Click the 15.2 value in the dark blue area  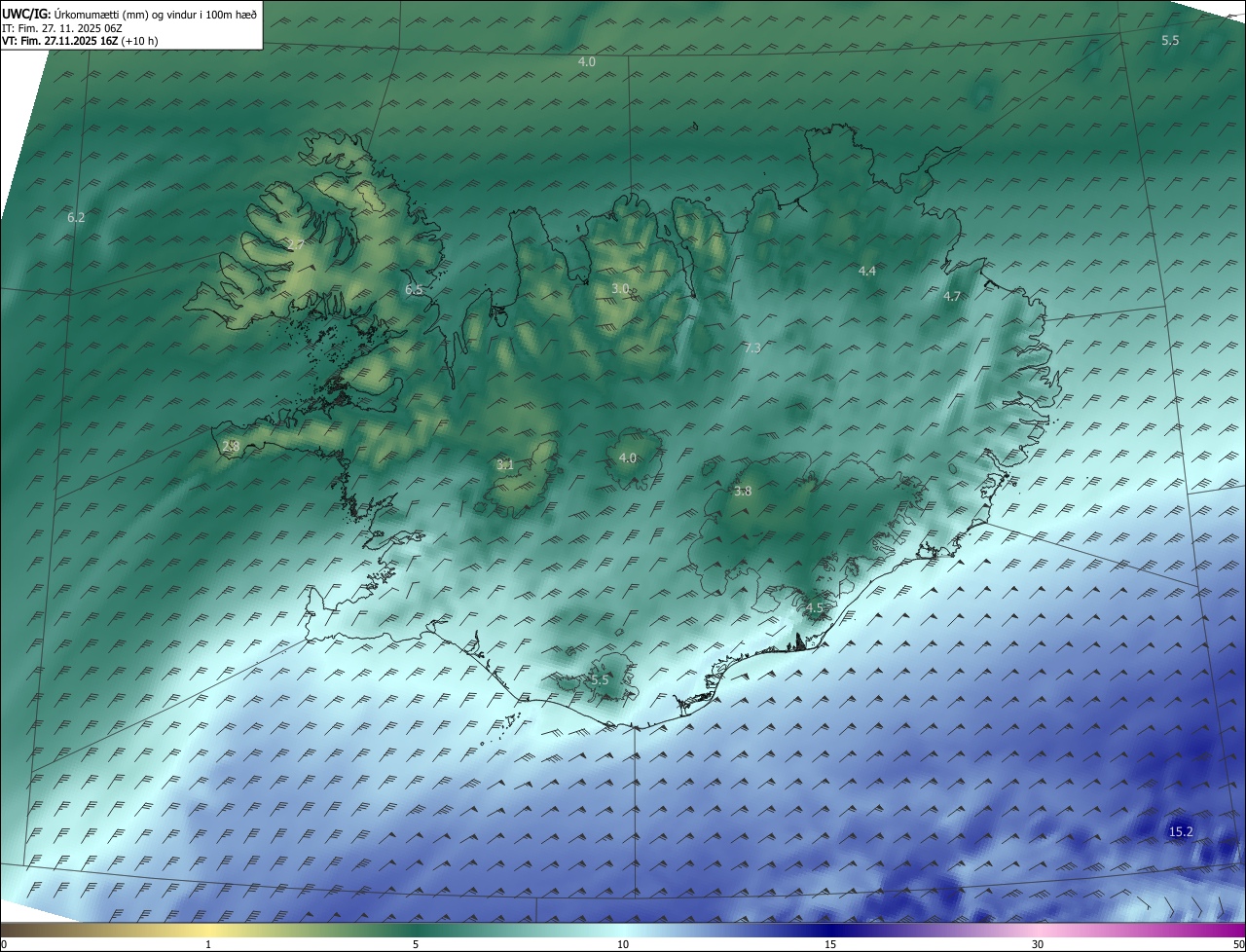pyautogui.click(x=1181, y=831)
